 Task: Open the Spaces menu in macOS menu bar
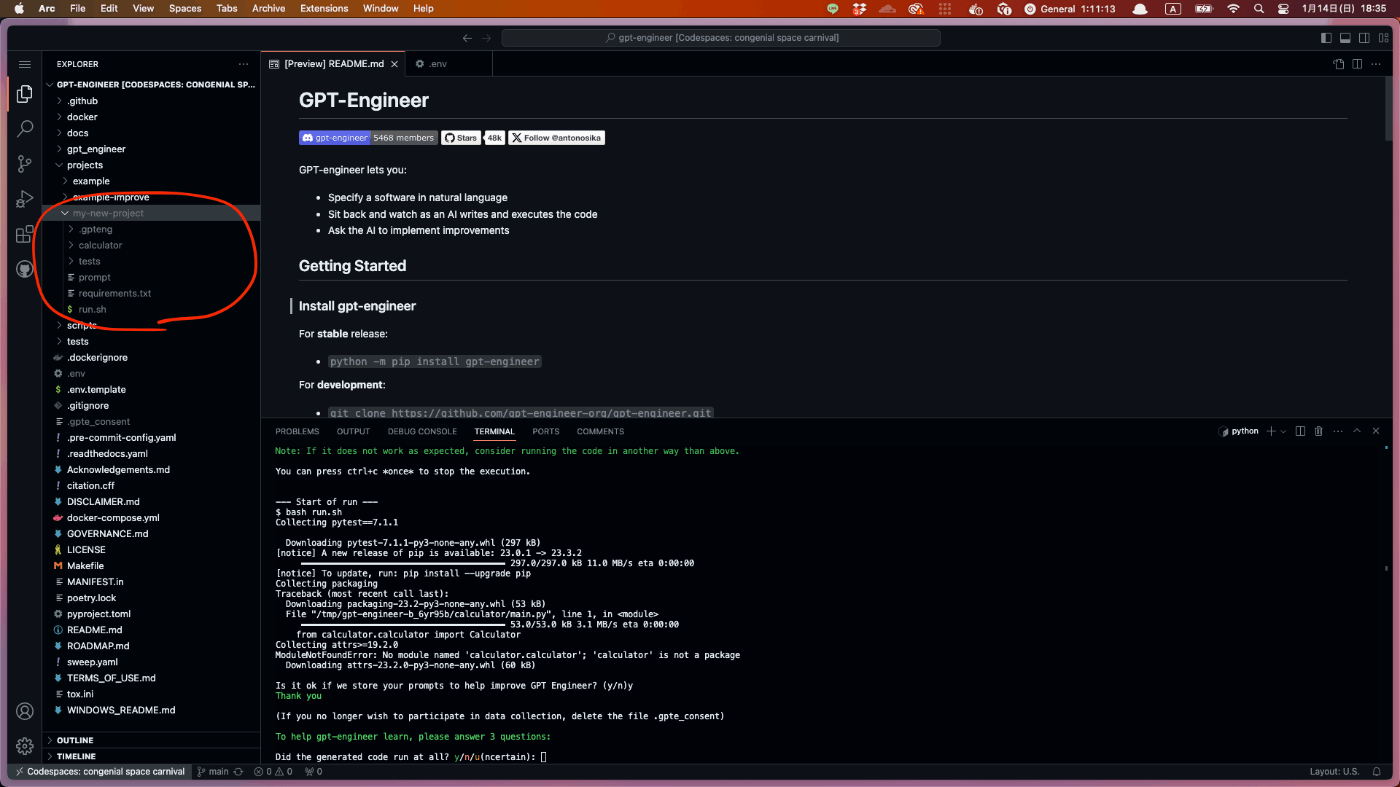185,8
